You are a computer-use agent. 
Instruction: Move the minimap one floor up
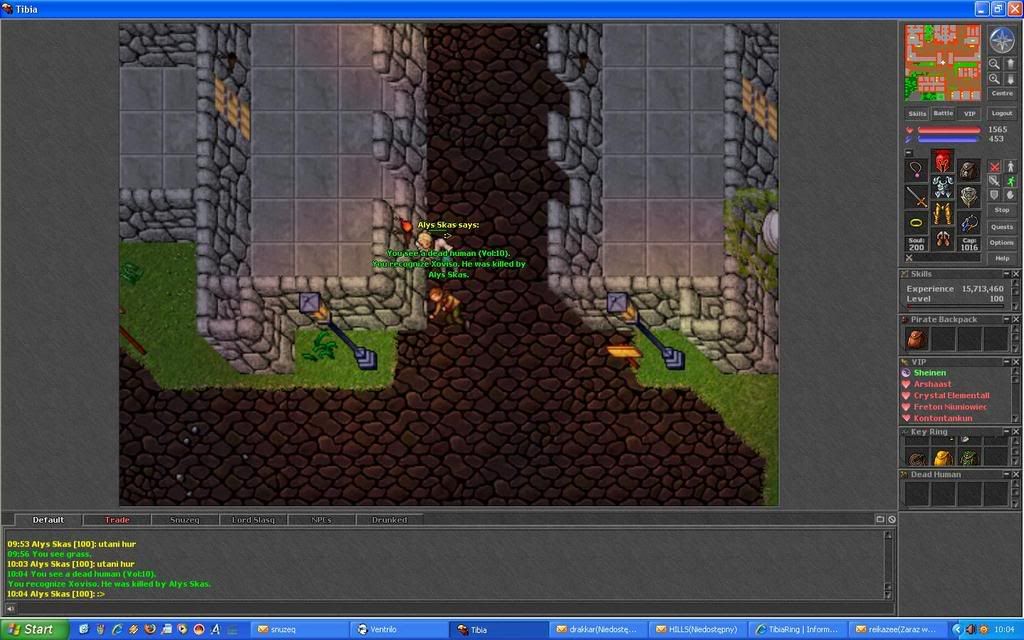(1010, 64)
